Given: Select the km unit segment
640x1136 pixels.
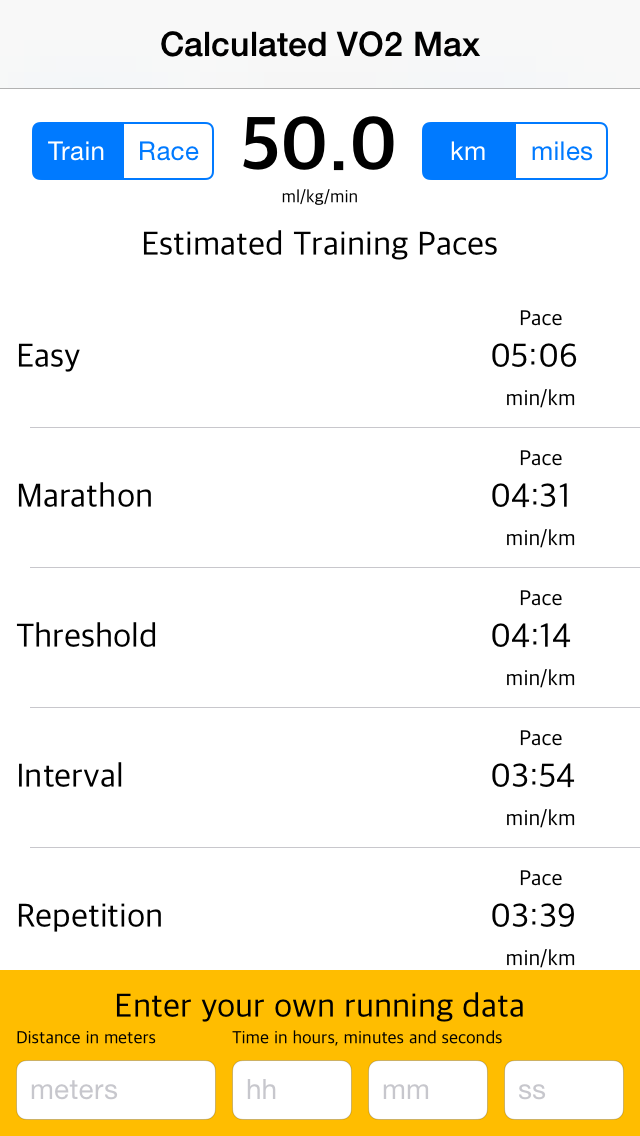Looking at the screenshot, I should [470, 151].
